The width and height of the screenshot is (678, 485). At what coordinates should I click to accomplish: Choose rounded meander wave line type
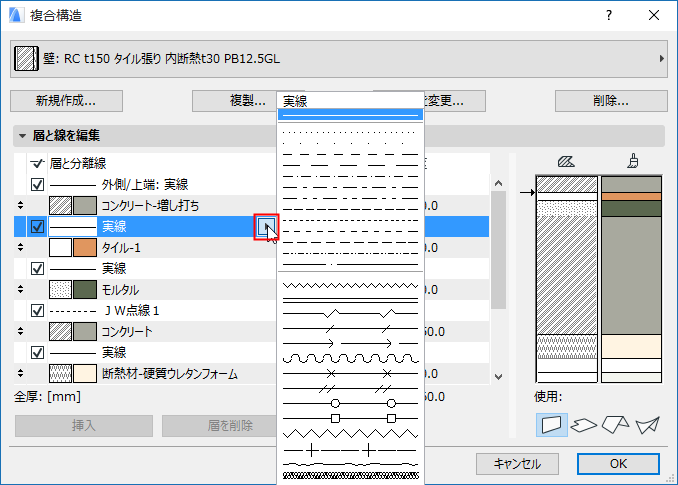pyautogui.click(x=350, y=358)
